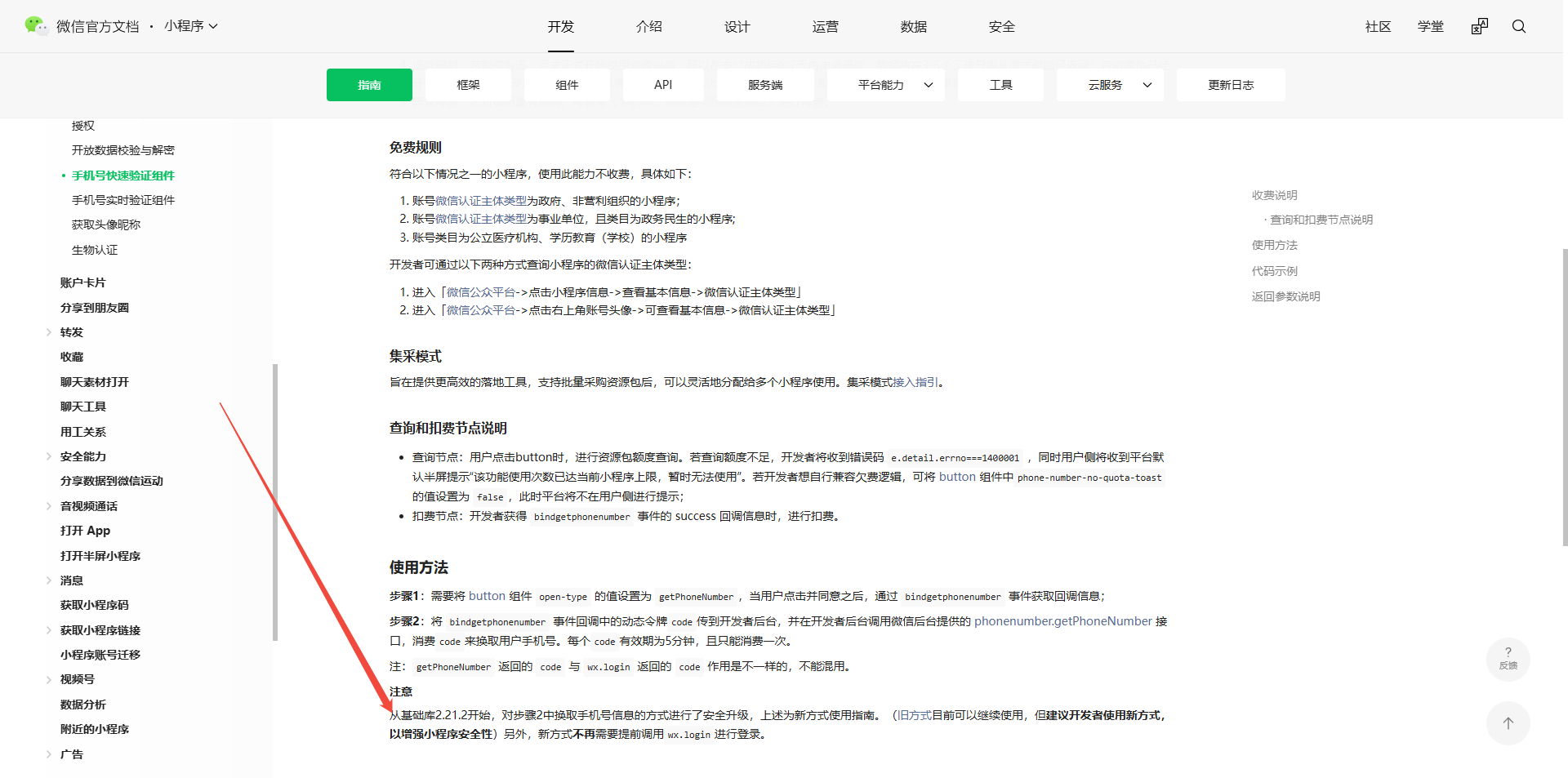The height and width of the screenshot is (778, 1568).
Task: Open 聊天素材打开 in the sidebar
Action: coord(95,382)
